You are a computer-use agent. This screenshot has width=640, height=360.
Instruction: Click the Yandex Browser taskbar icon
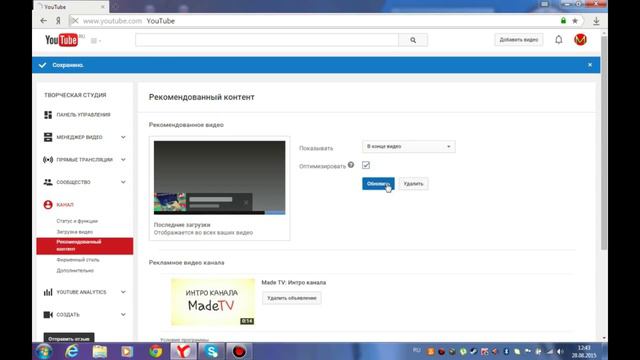[x=183, y=351]
